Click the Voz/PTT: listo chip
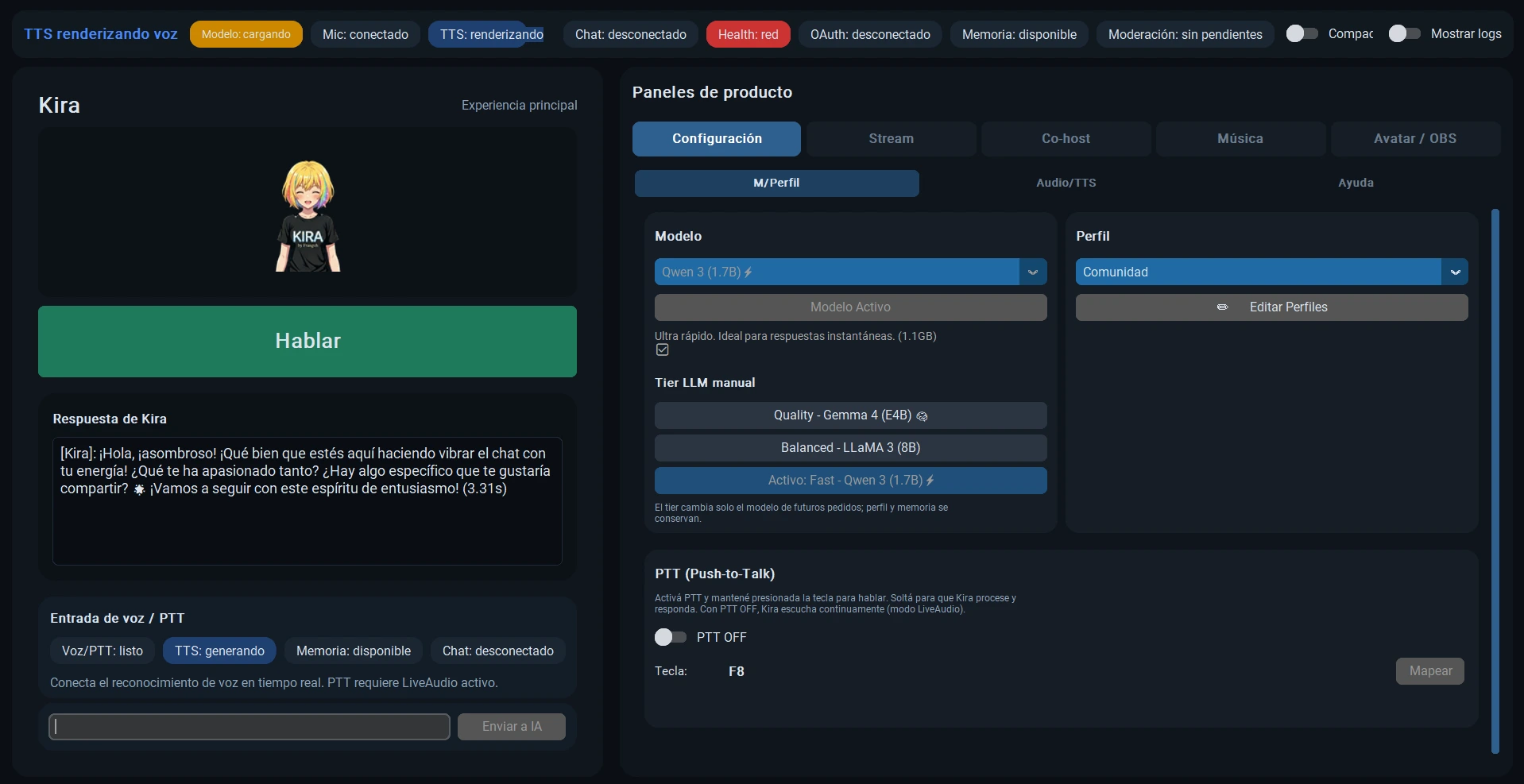Viewport: 1524px width, 784px height. point(103,651)
